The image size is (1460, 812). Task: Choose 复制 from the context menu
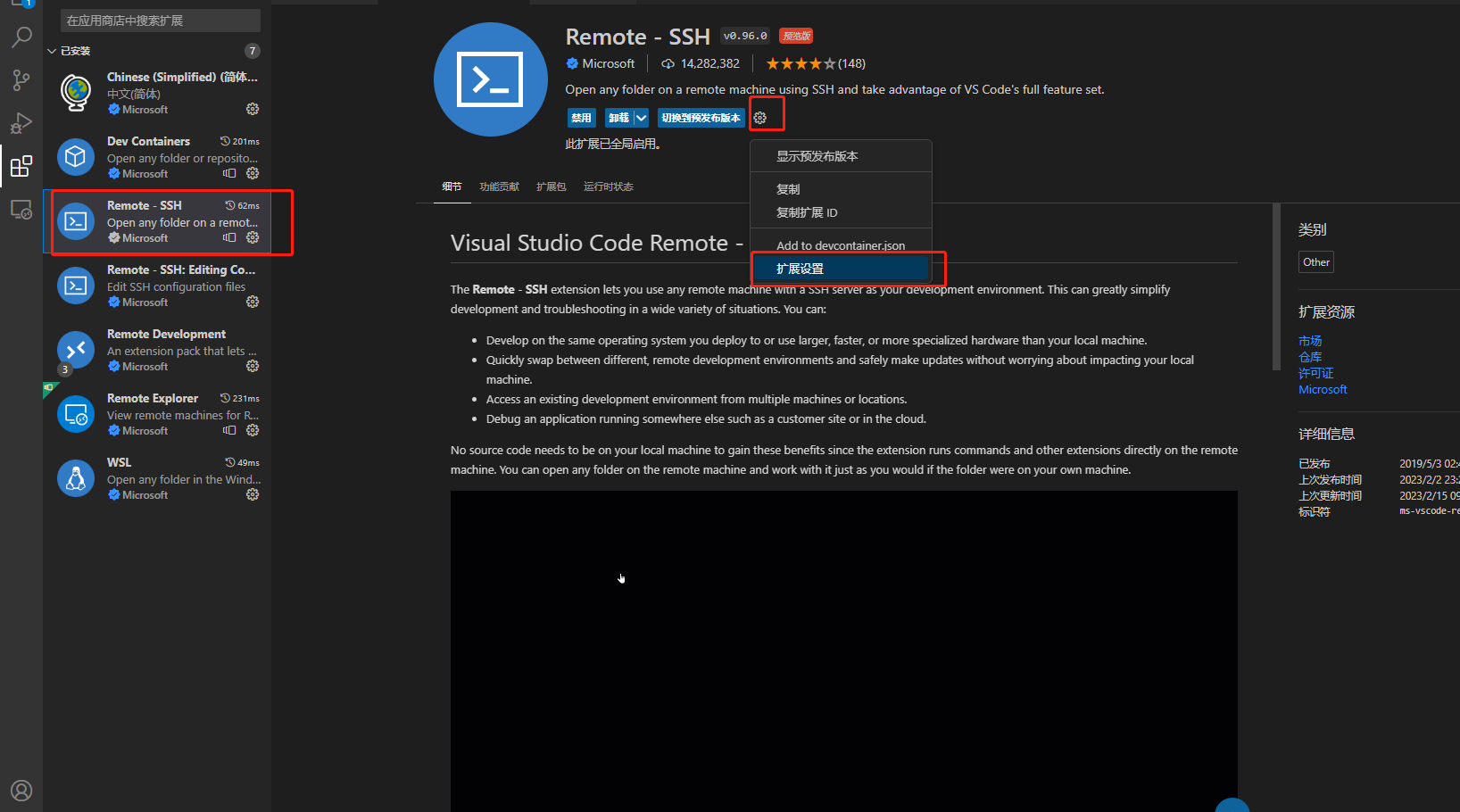[841, 189]
